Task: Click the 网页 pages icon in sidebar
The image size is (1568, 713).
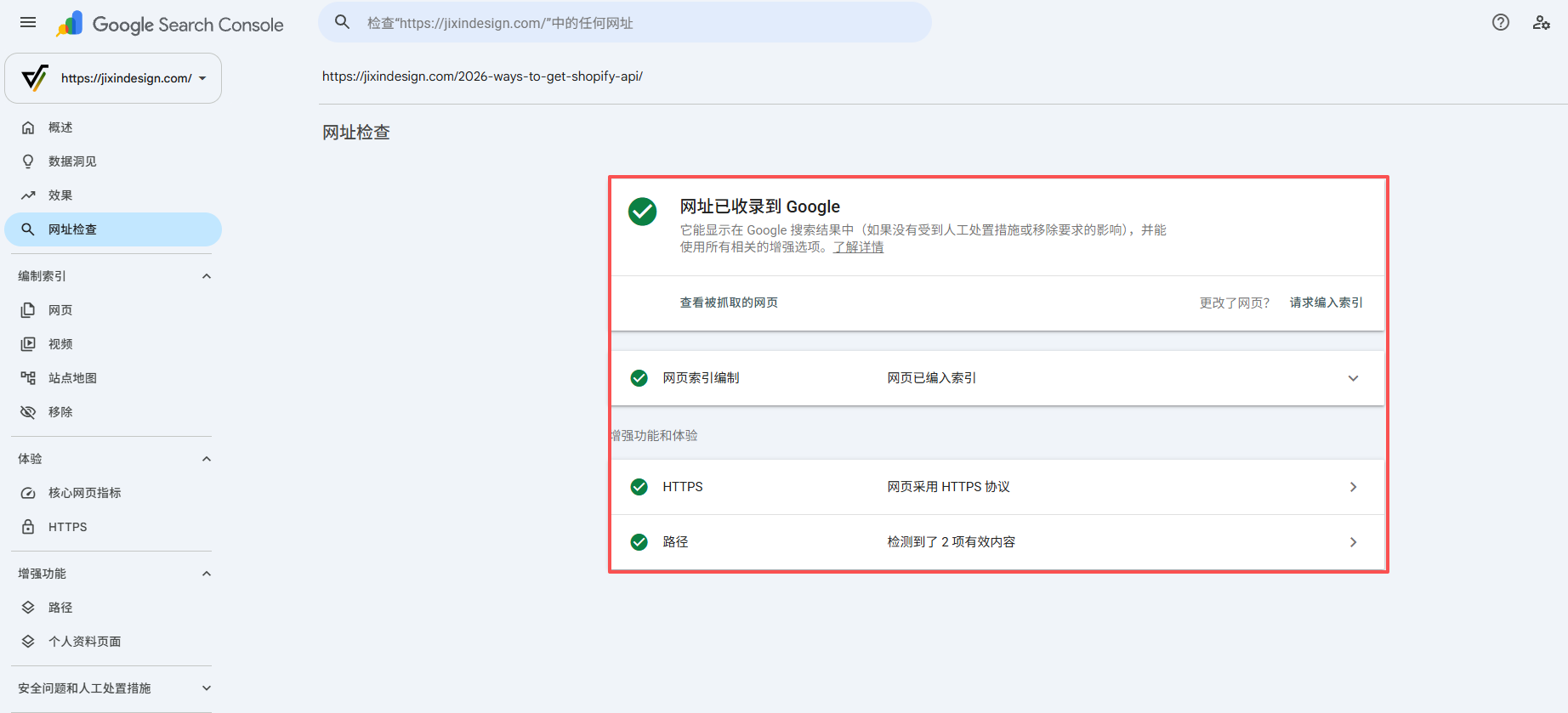Action: click(x=28, y=310)
